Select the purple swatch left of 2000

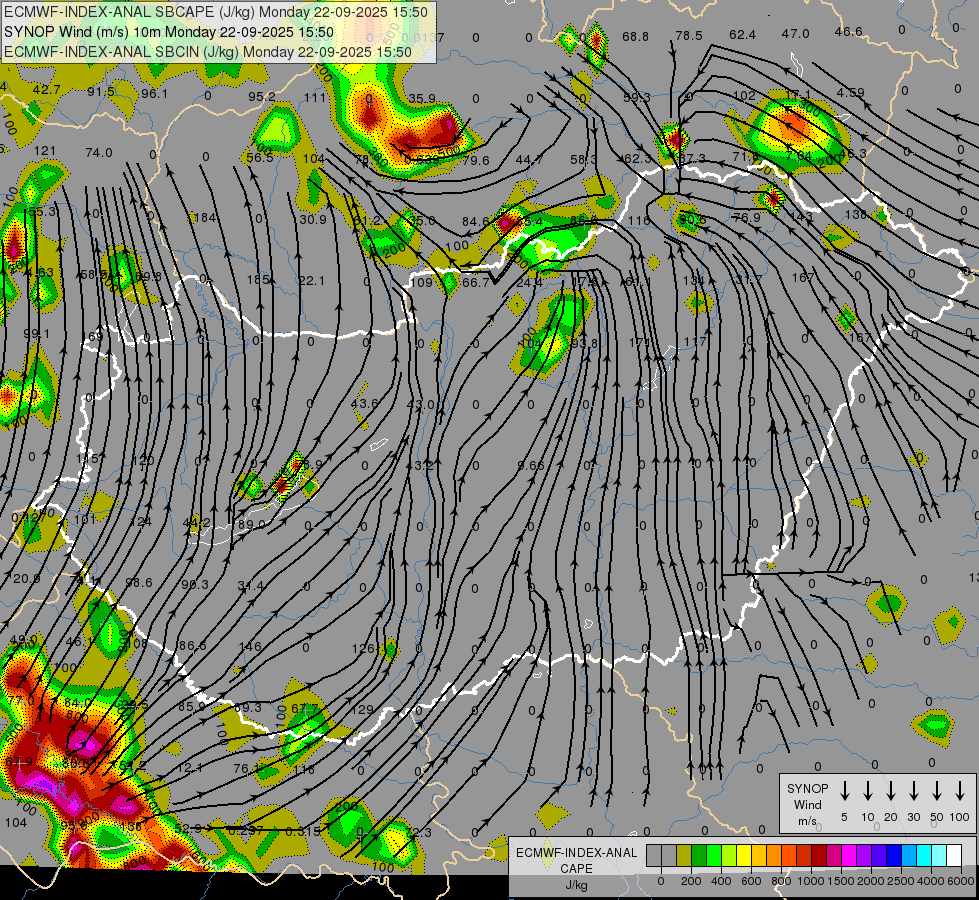click(x=864, y=855)
